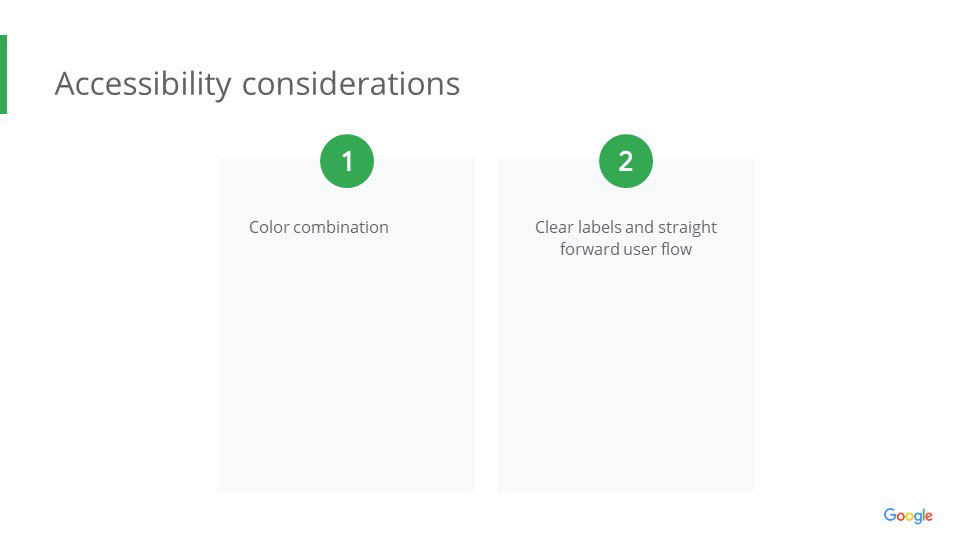This screenshot has height=540, width=960.
Task: Click the capital G in Google logo
Action: (x=890, y=515)
